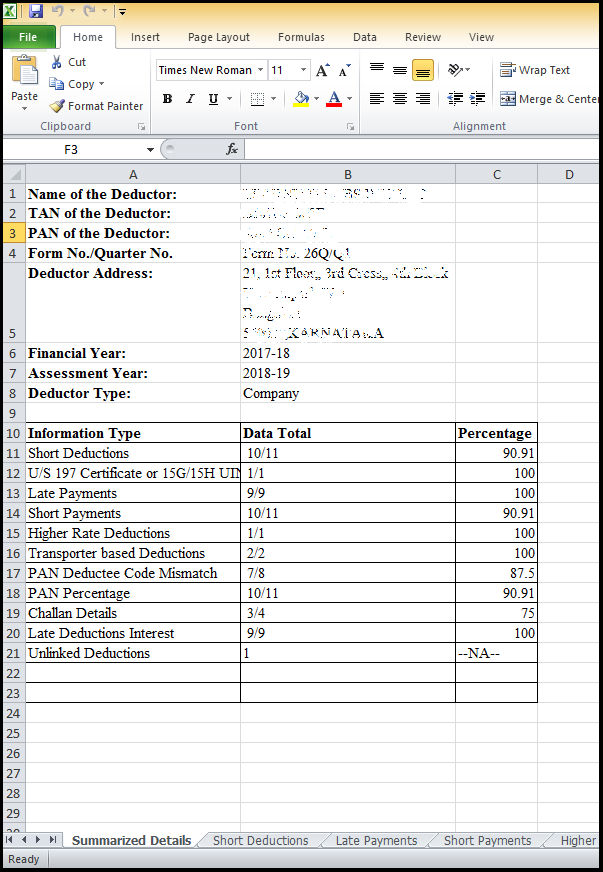Go to last sheet tab arrow
The height and width of the screenshot is (872, 603).
52,839
